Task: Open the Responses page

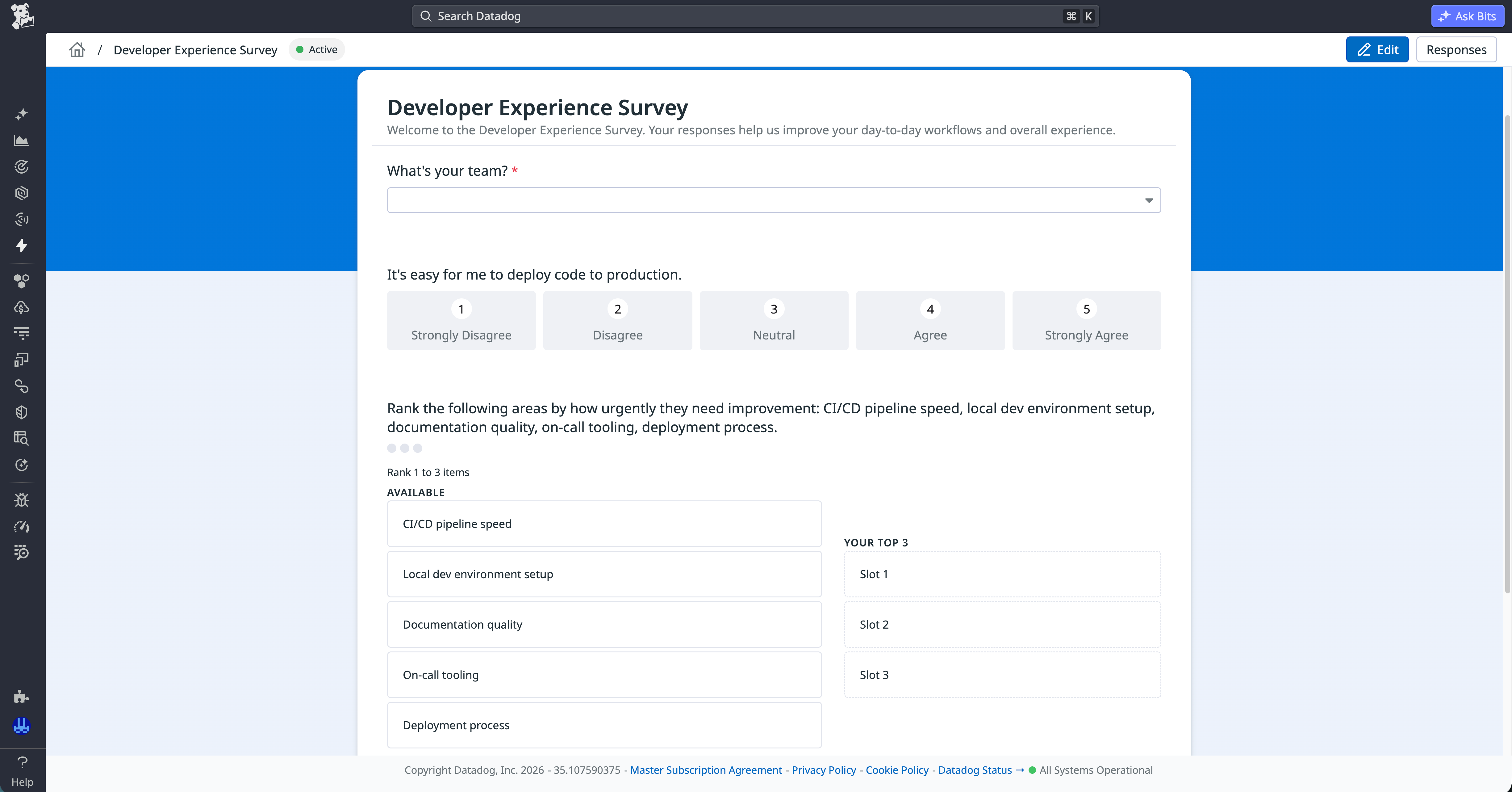Action: click(x=1457, y=49)
